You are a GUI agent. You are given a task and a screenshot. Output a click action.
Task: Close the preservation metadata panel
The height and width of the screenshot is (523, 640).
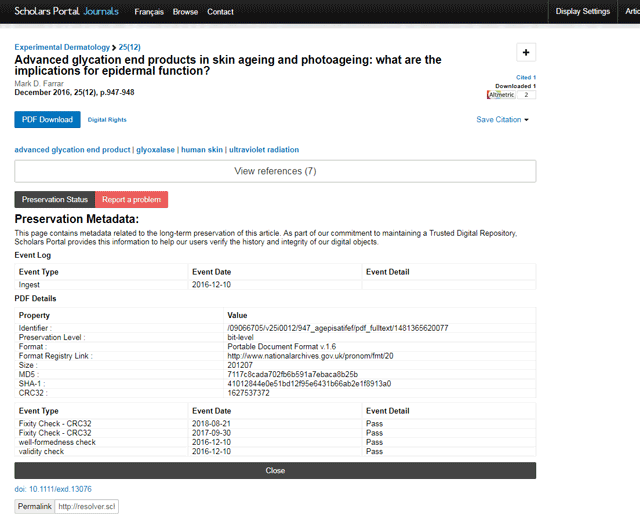pyautogui.click(x=275, y=470)
